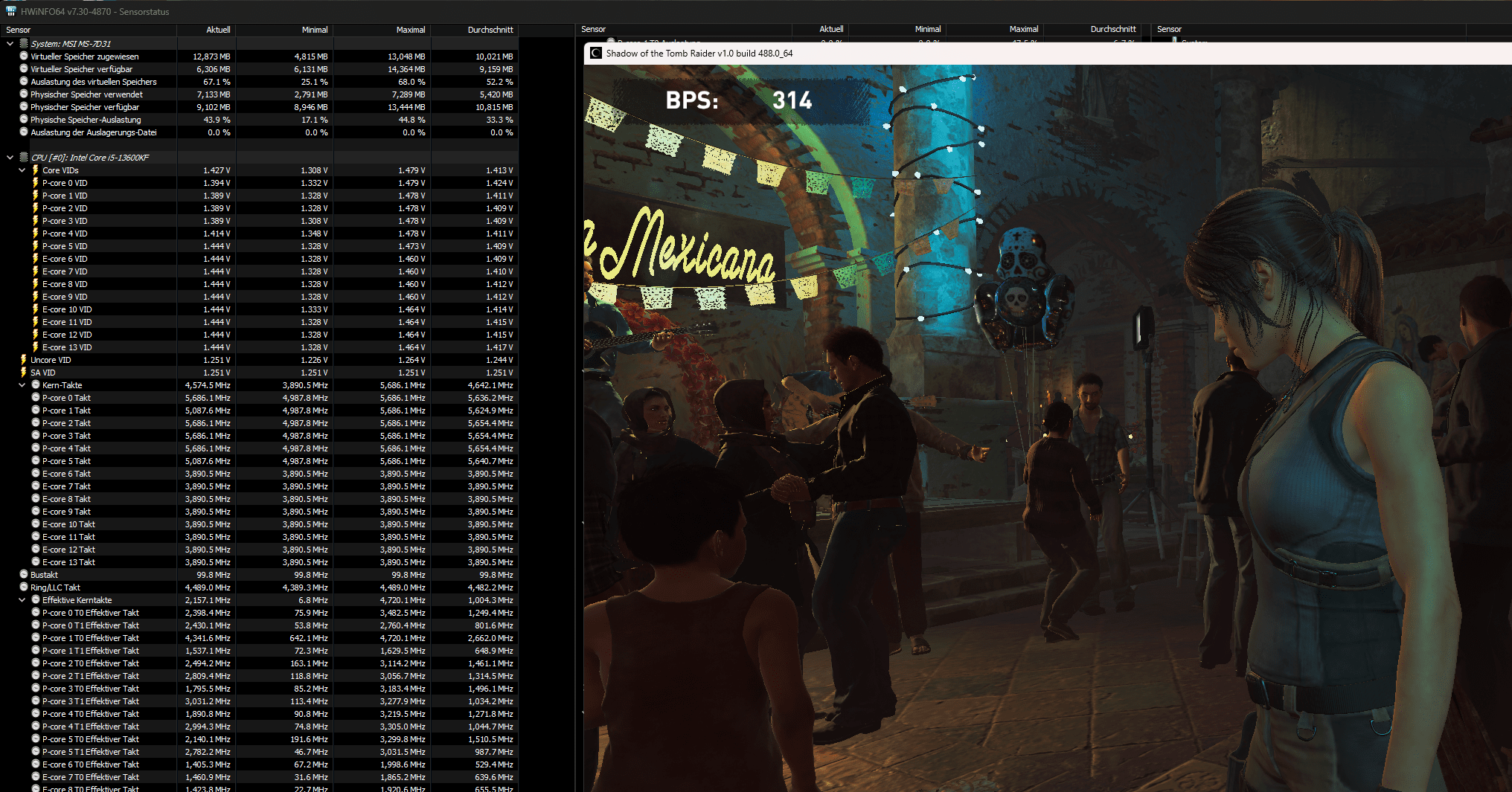Screen dimensions: 1512x792
Task: Click the average value 5,420 MB
Action: coord(496,94)
